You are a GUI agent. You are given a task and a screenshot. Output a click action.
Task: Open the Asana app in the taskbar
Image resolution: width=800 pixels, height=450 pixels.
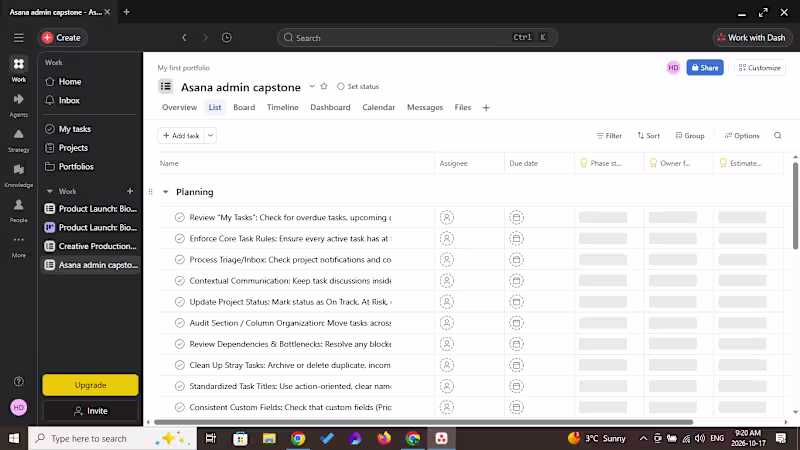point(441,438)
